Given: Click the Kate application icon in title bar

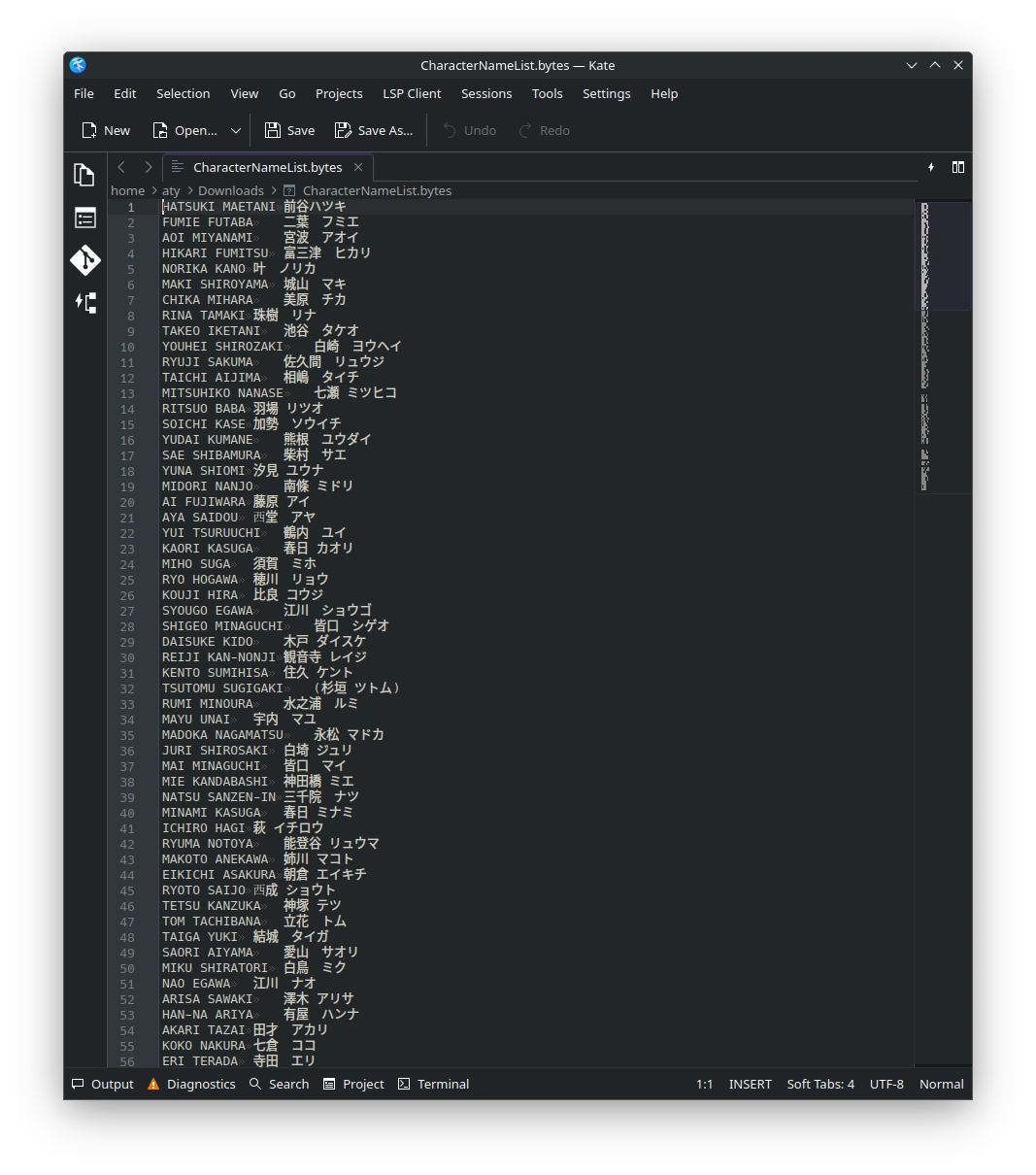Looking at the screenshot, I should tap(78, 65).
